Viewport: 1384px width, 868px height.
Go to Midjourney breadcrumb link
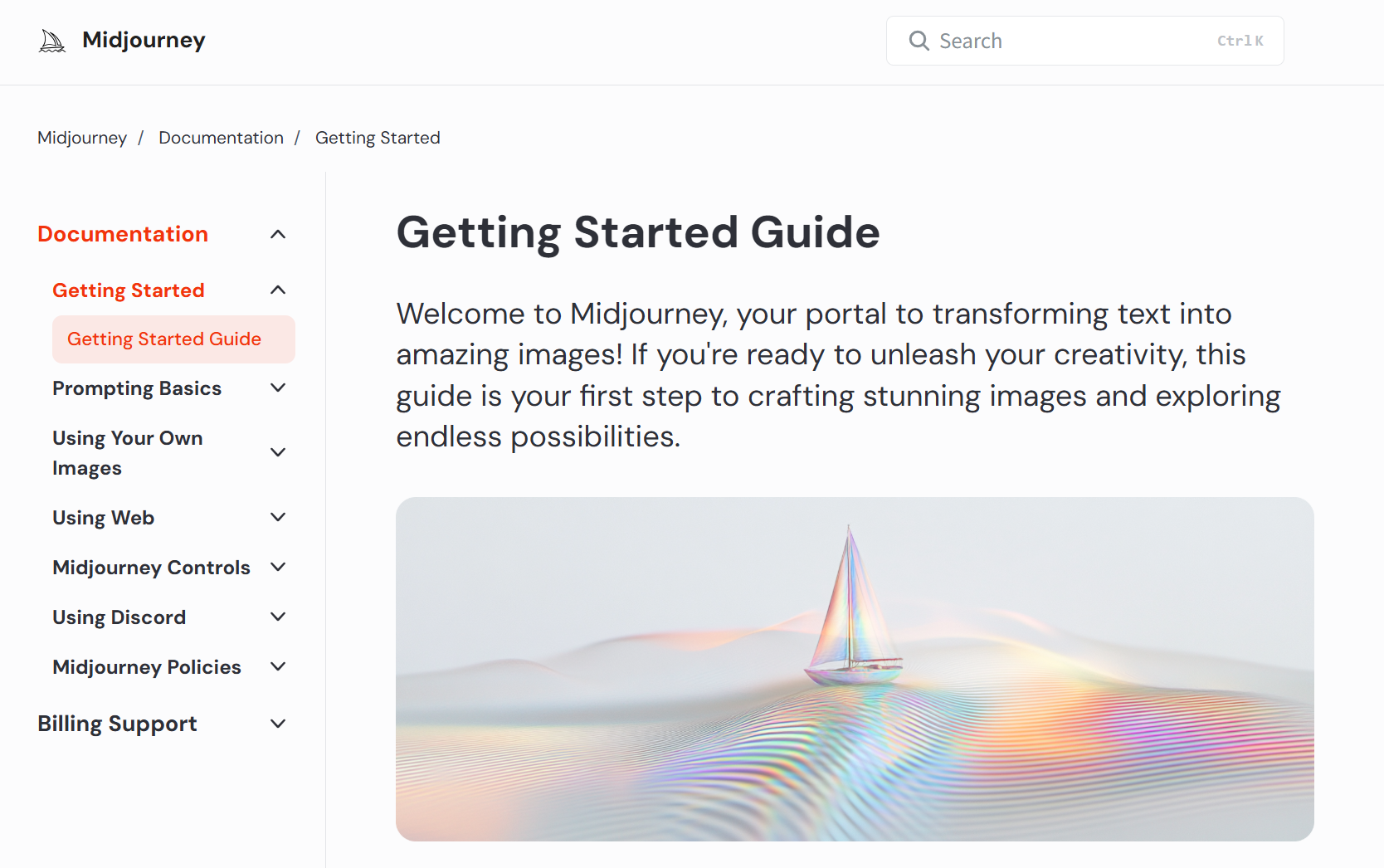pyautogui.click(x=82, y=138)
